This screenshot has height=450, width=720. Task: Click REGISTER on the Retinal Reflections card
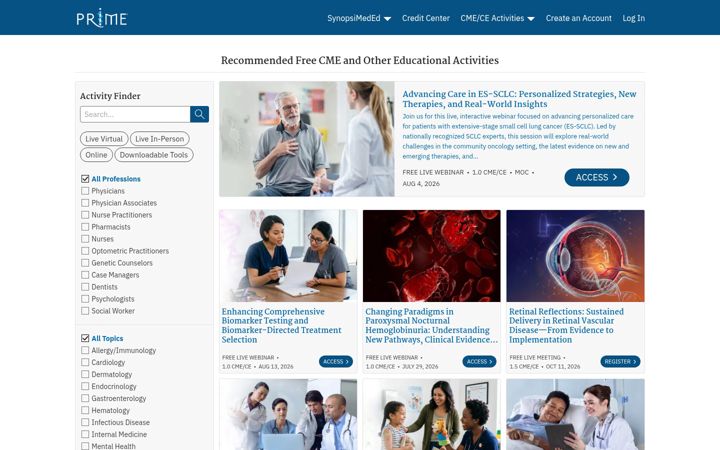click(620, 361)
